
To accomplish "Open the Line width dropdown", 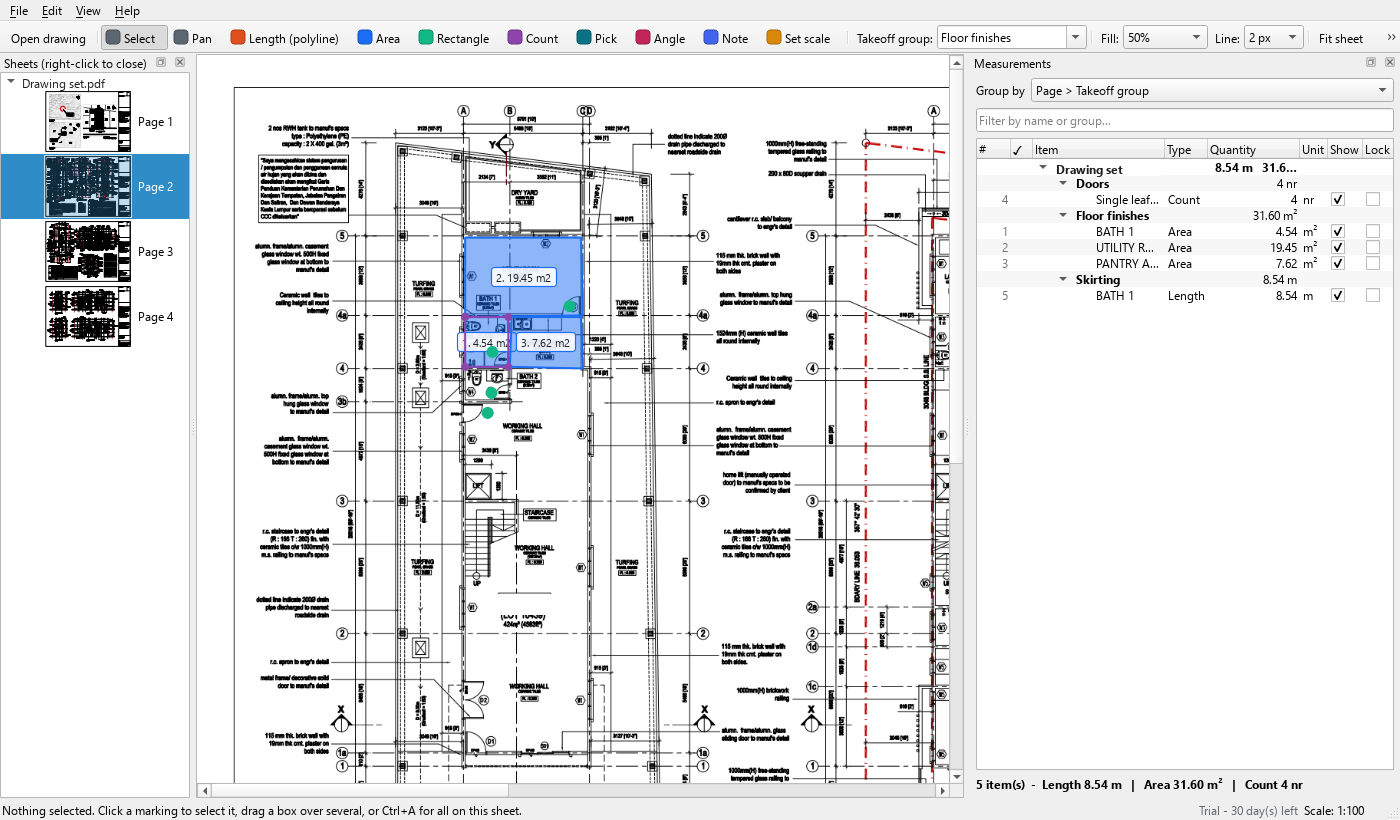I will [x=1273, y=38].
